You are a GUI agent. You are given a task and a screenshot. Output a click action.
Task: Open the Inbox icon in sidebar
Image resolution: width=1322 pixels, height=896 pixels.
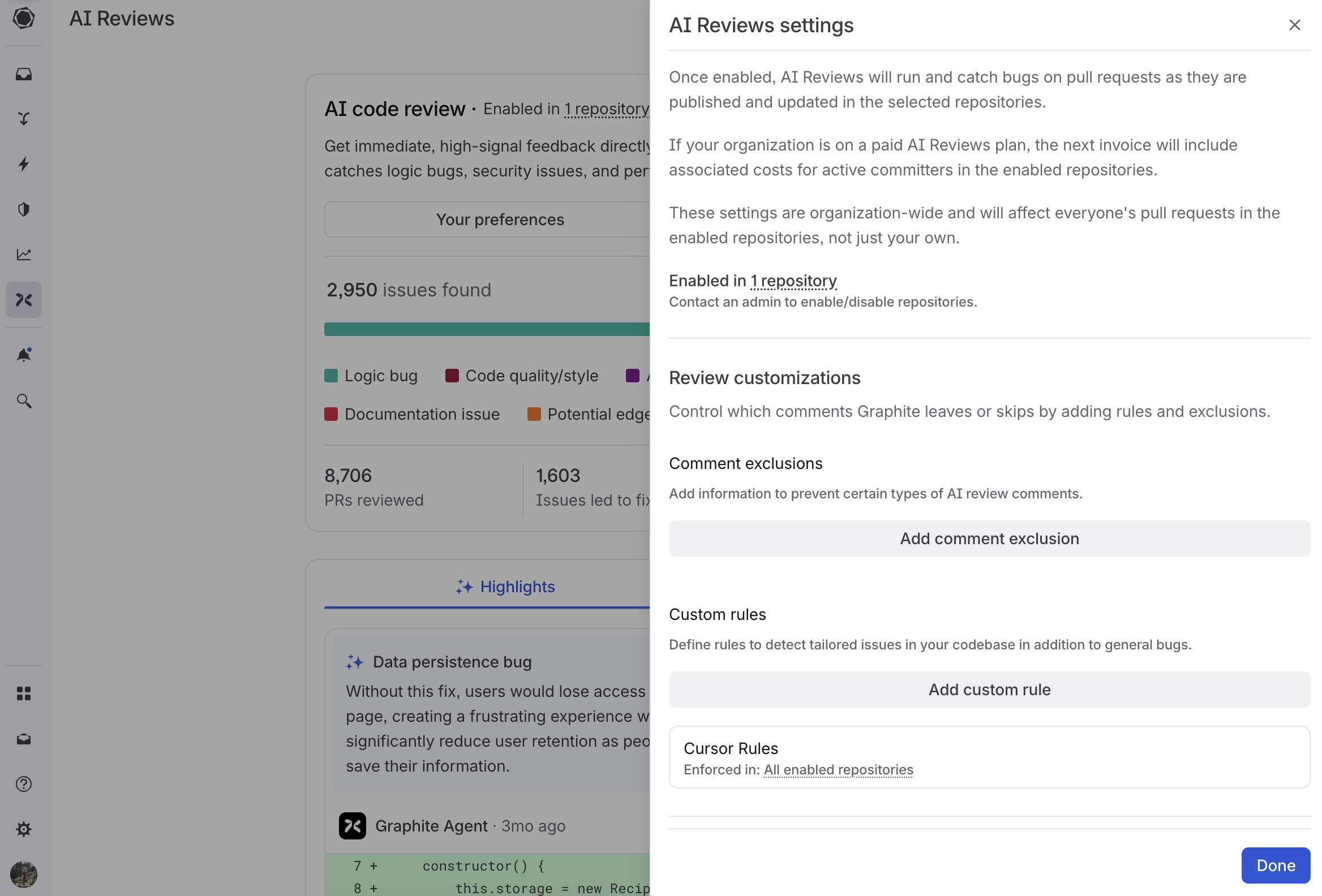point(23,75)
